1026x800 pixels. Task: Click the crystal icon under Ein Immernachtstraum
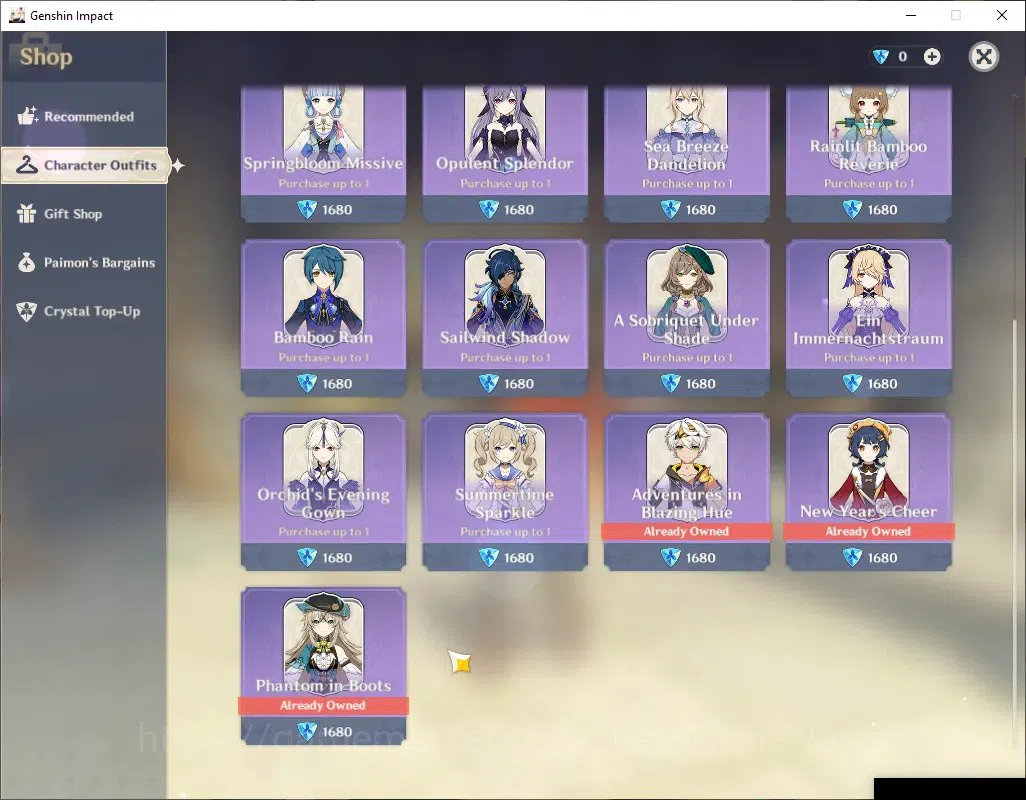pos(852,383)
